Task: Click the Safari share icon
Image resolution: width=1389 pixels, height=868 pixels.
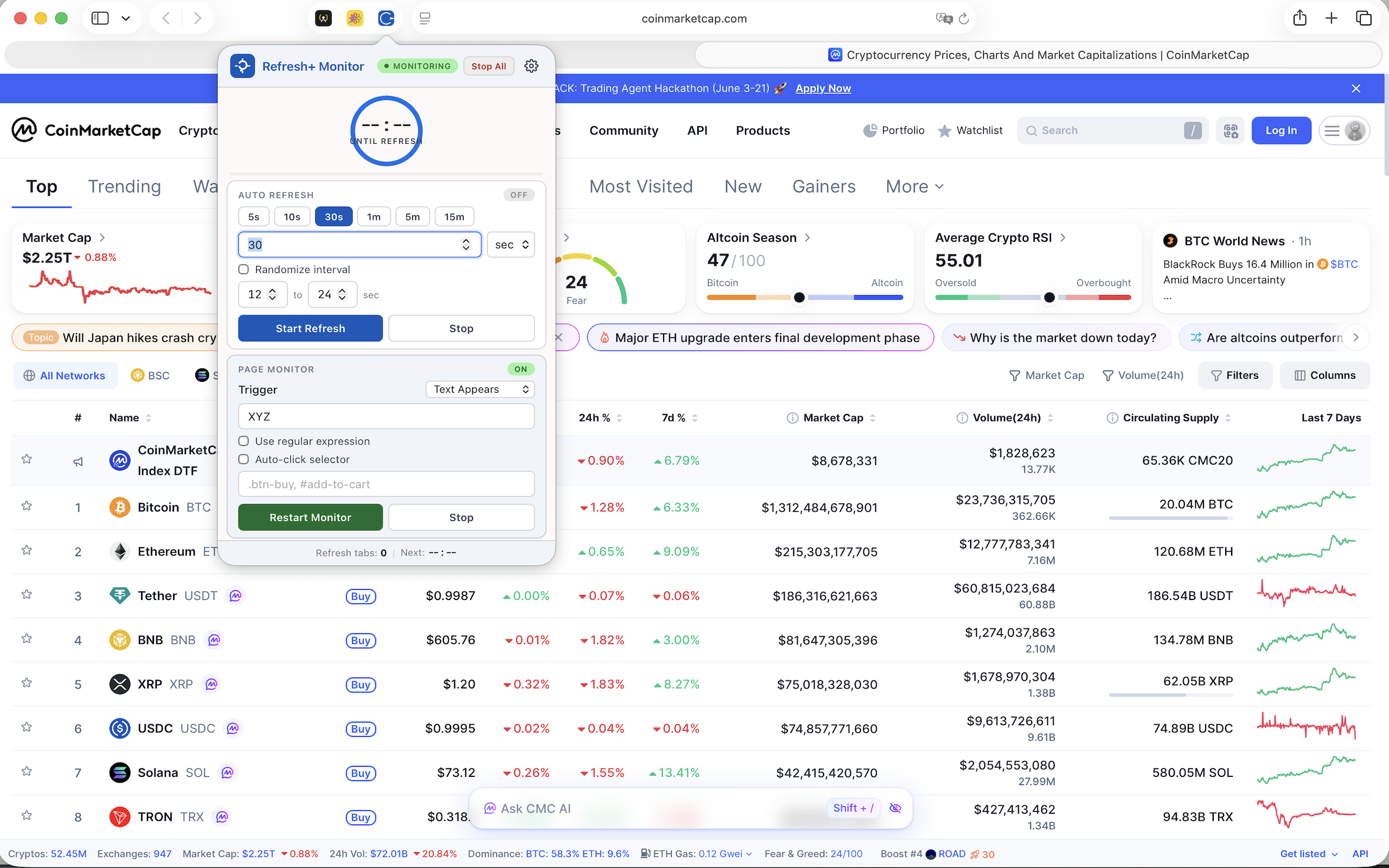Action: click(1300, 18)
